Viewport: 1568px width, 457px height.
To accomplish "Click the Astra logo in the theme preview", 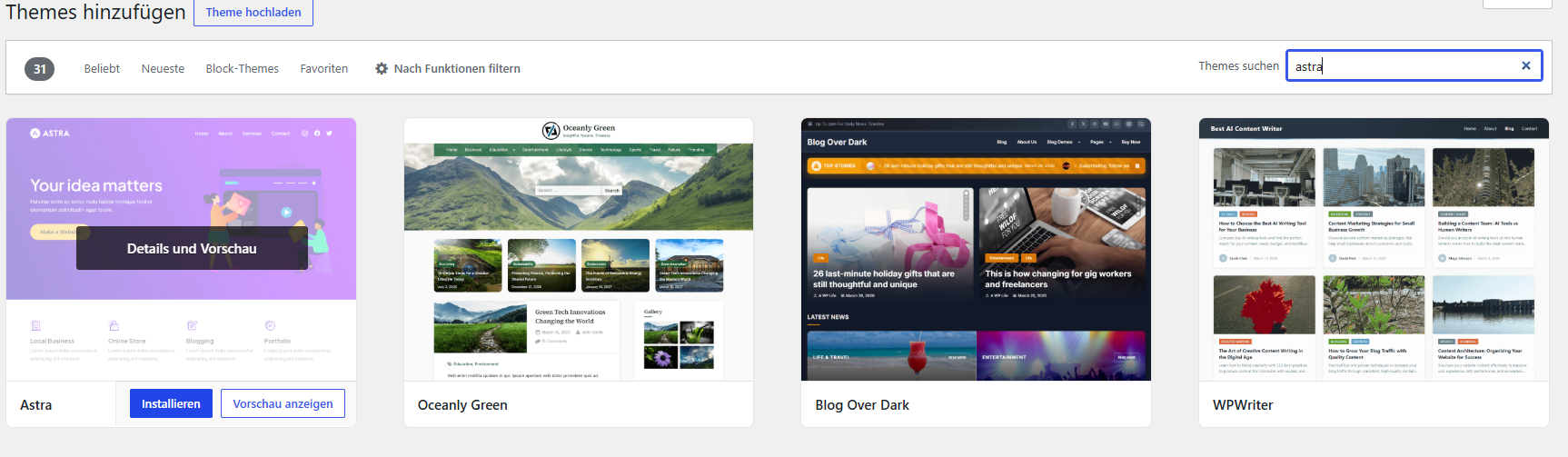I will click(x=50, y=134).
